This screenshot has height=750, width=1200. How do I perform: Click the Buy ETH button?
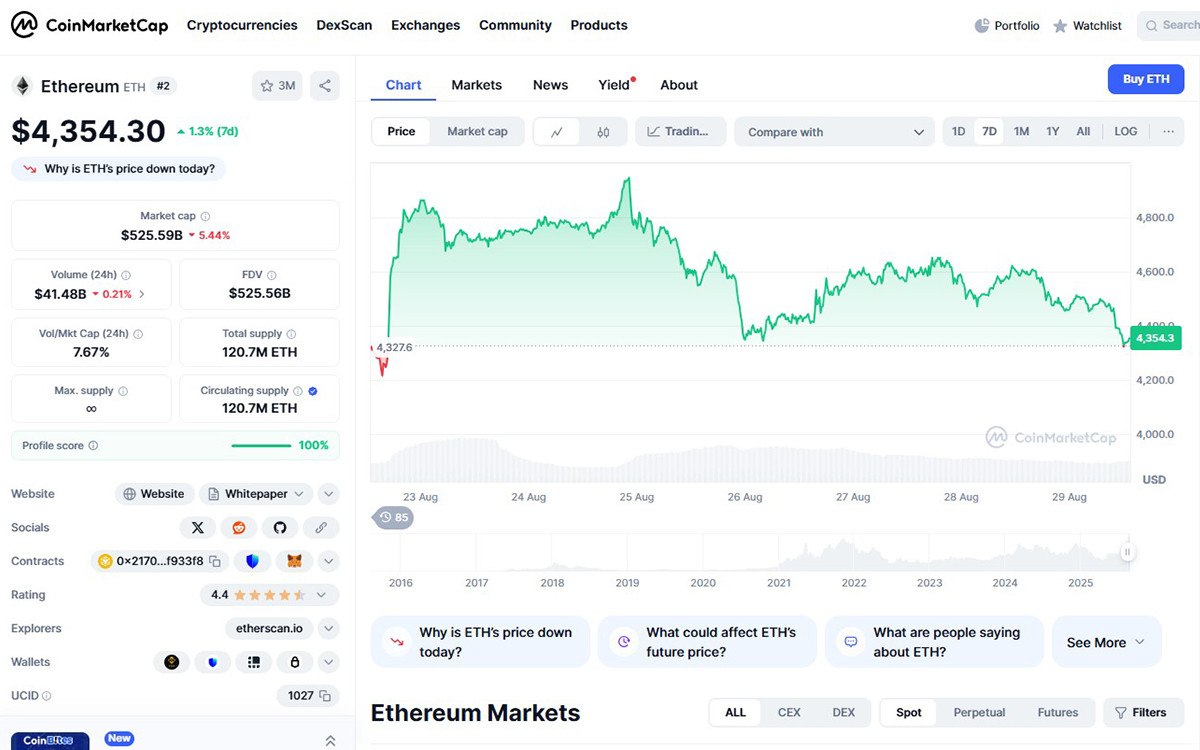pyautogui.click(x=1145, y=79)
